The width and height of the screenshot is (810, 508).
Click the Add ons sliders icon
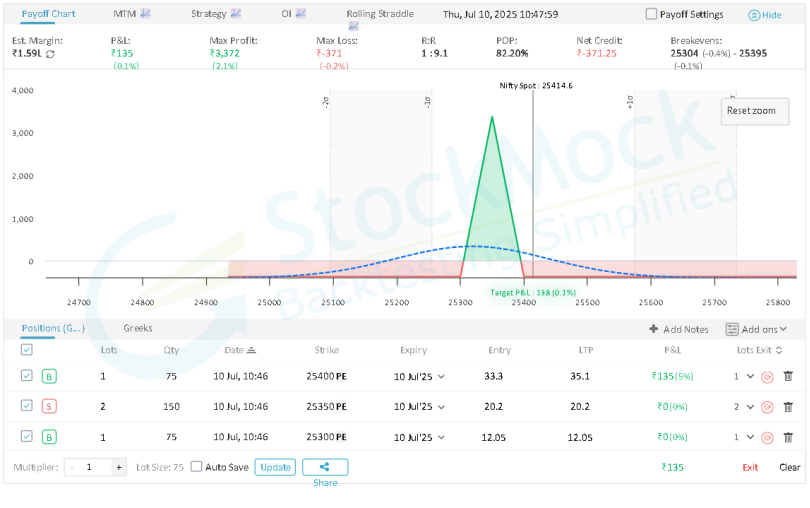pyautogui.click(x=732, y=329)
